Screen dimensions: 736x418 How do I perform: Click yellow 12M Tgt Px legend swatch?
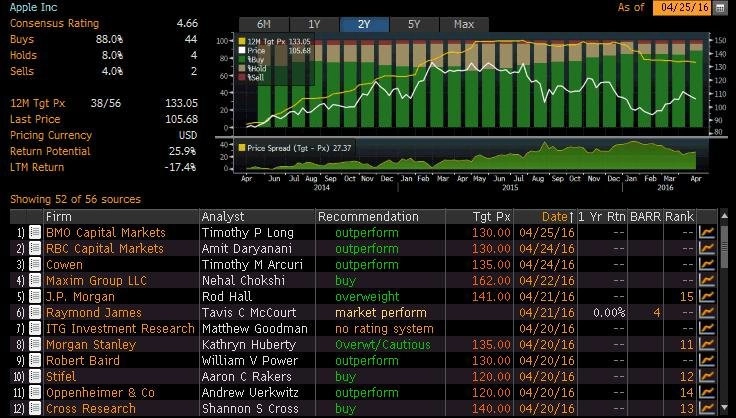[x=242, y=41]
